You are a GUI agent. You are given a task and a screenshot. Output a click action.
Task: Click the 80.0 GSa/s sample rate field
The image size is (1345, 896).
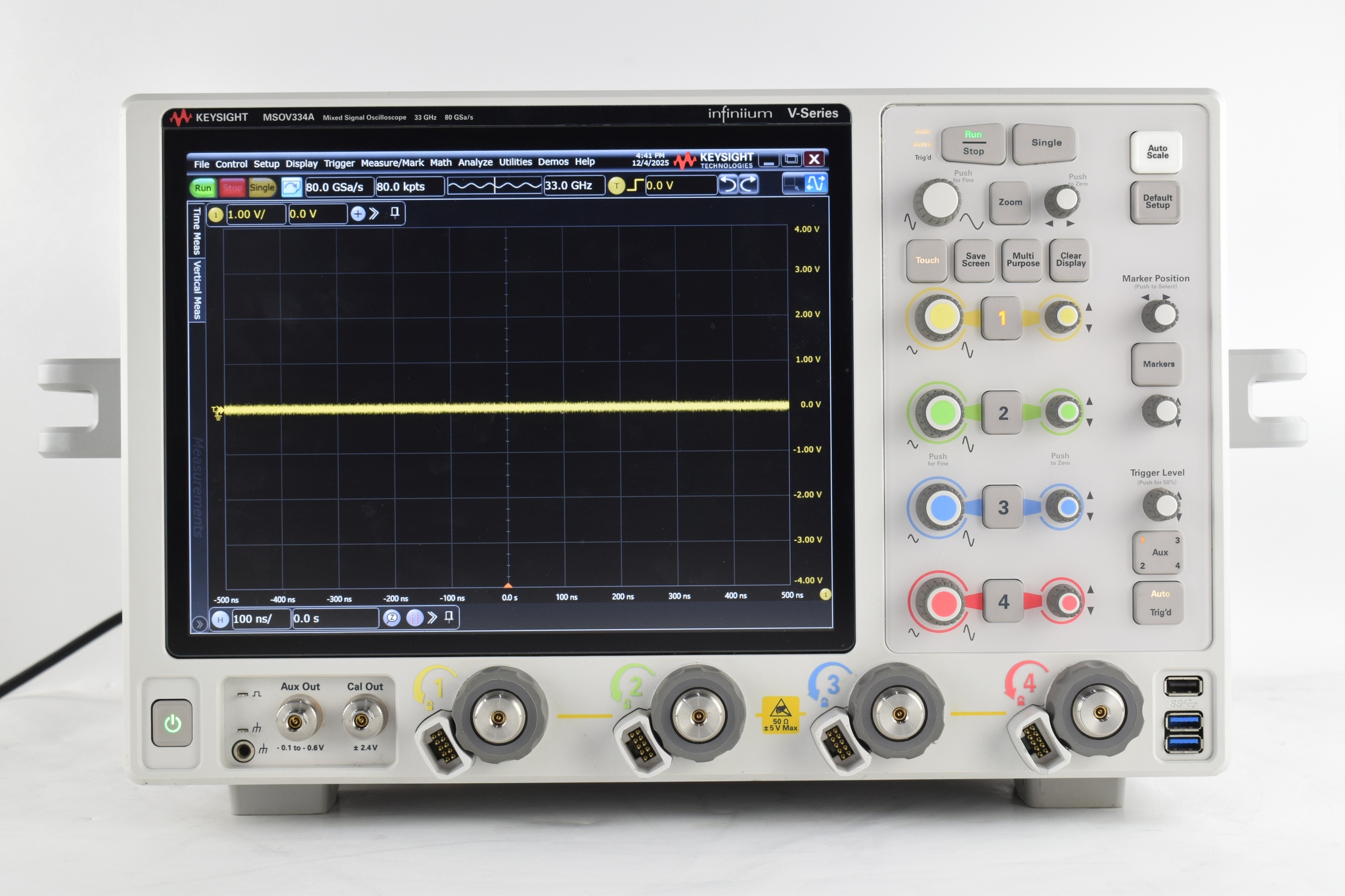(x=338, y=187)
